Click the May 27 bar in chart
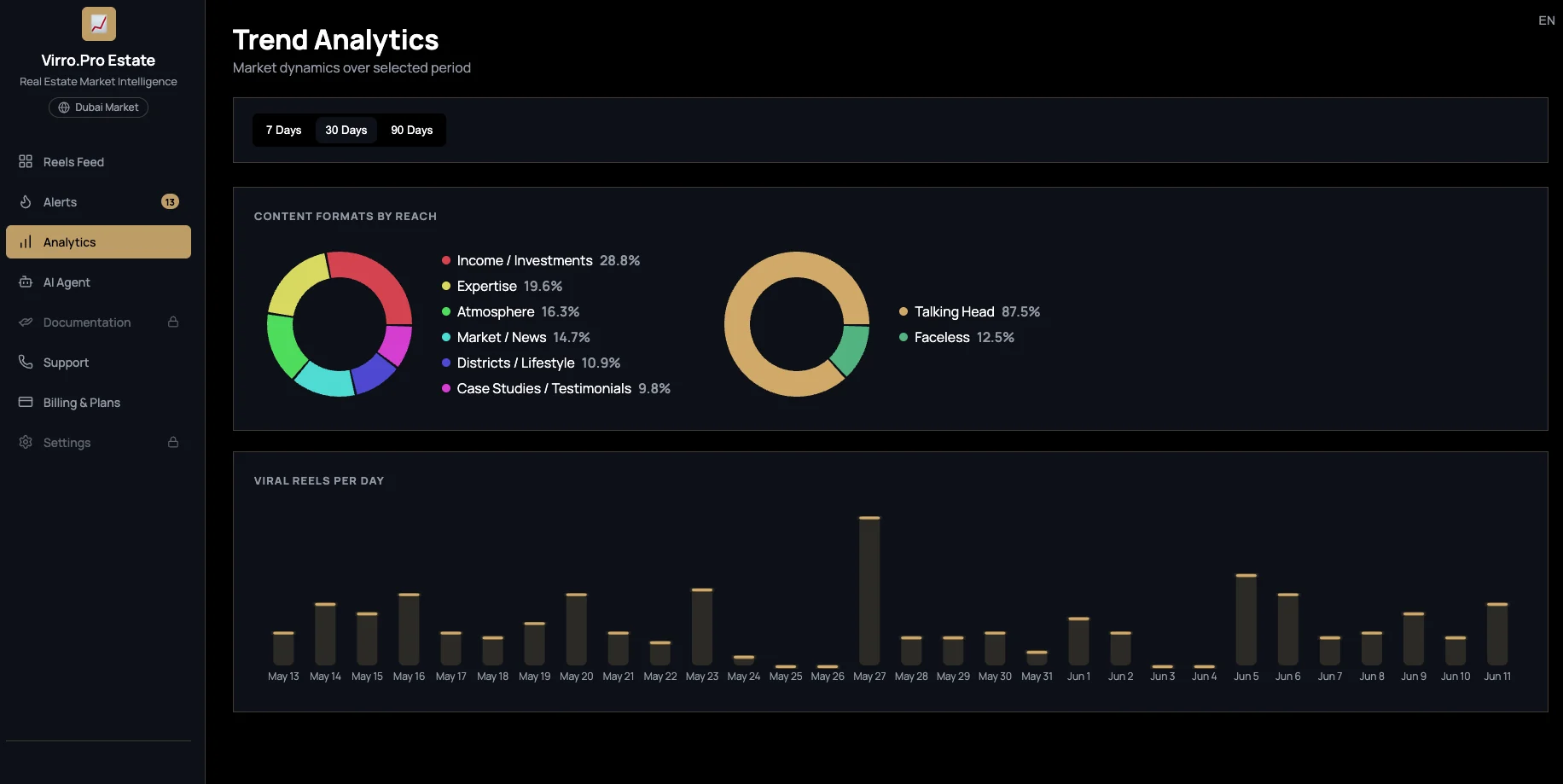Screen dimensions: 1563x784 click(869, 591)
